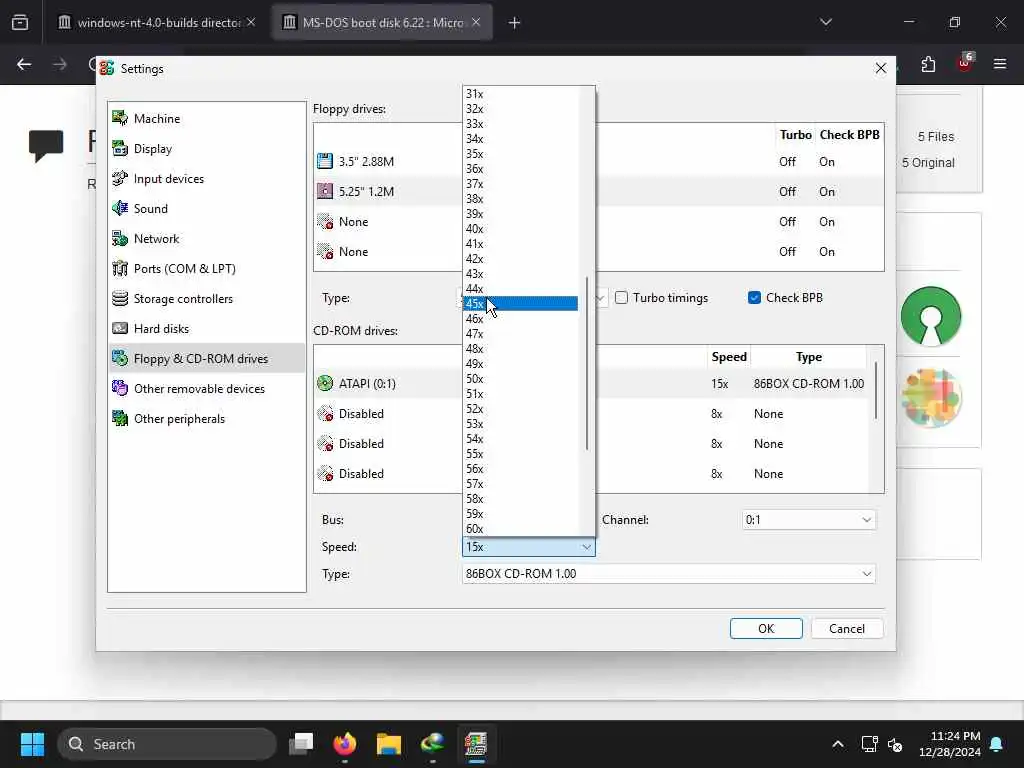The height and width of the screenshot is (768, 1024).
Task: Click the uBlock Origin extension icon
Action: [964, 64]
